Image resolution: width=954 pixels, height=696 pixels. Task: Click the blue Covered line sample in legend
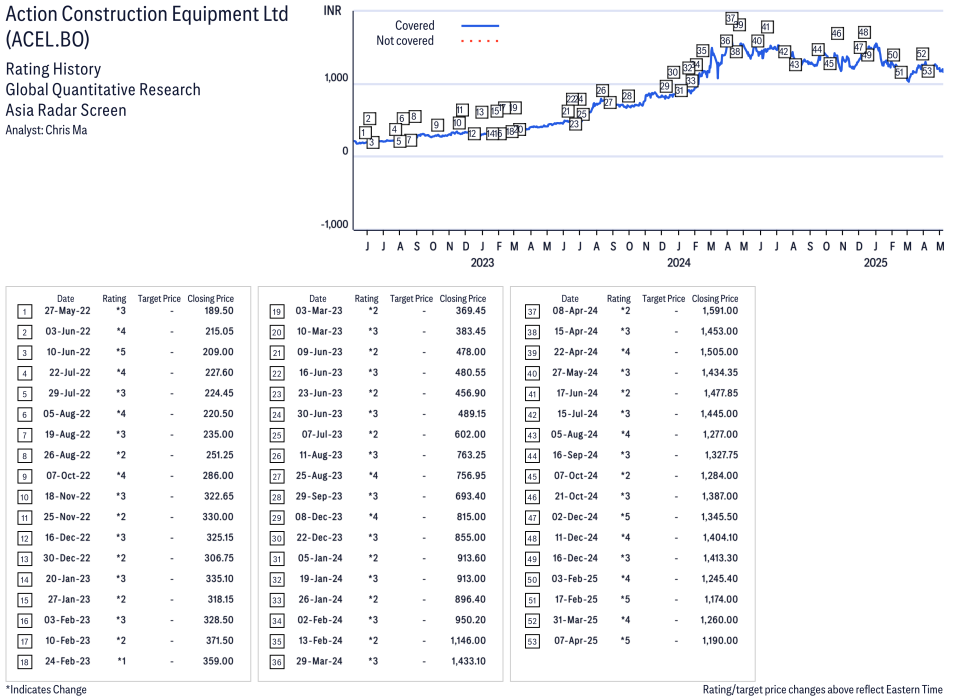coord(480,26)
